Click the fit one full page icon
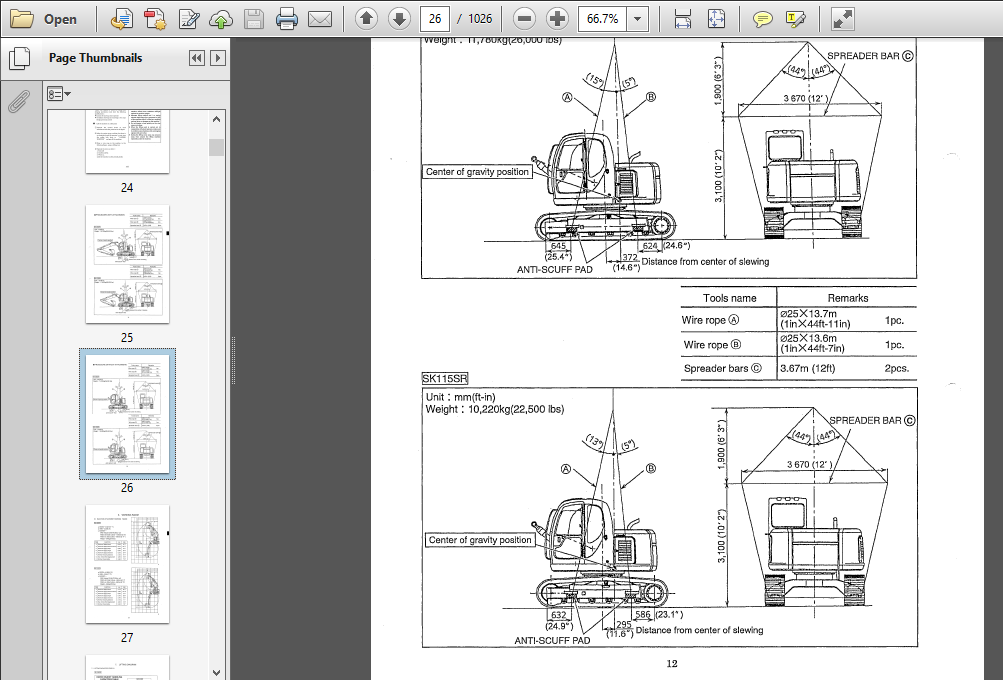 (716, 19)
